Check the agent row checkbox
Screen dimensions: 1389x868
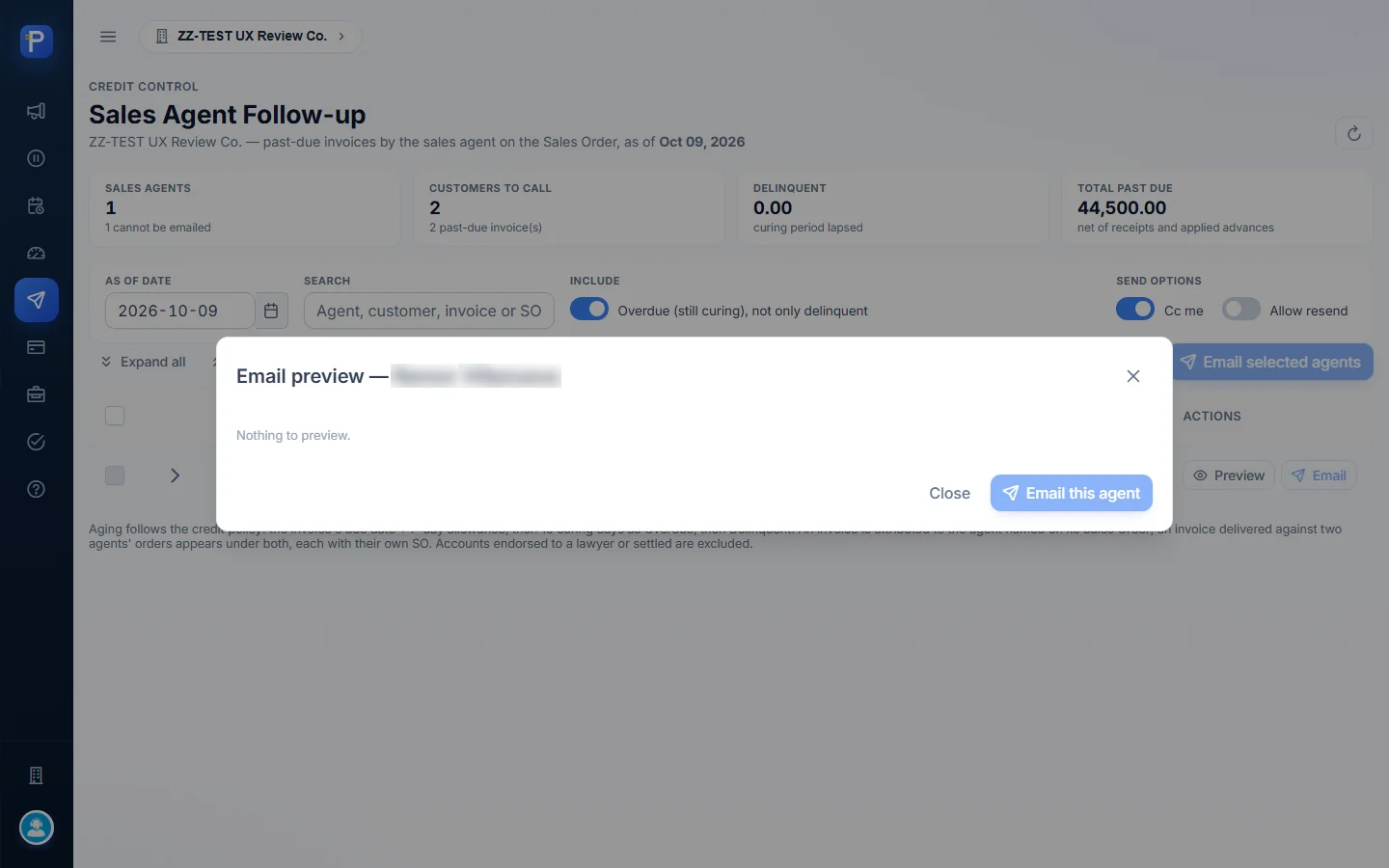coord(115,475)
